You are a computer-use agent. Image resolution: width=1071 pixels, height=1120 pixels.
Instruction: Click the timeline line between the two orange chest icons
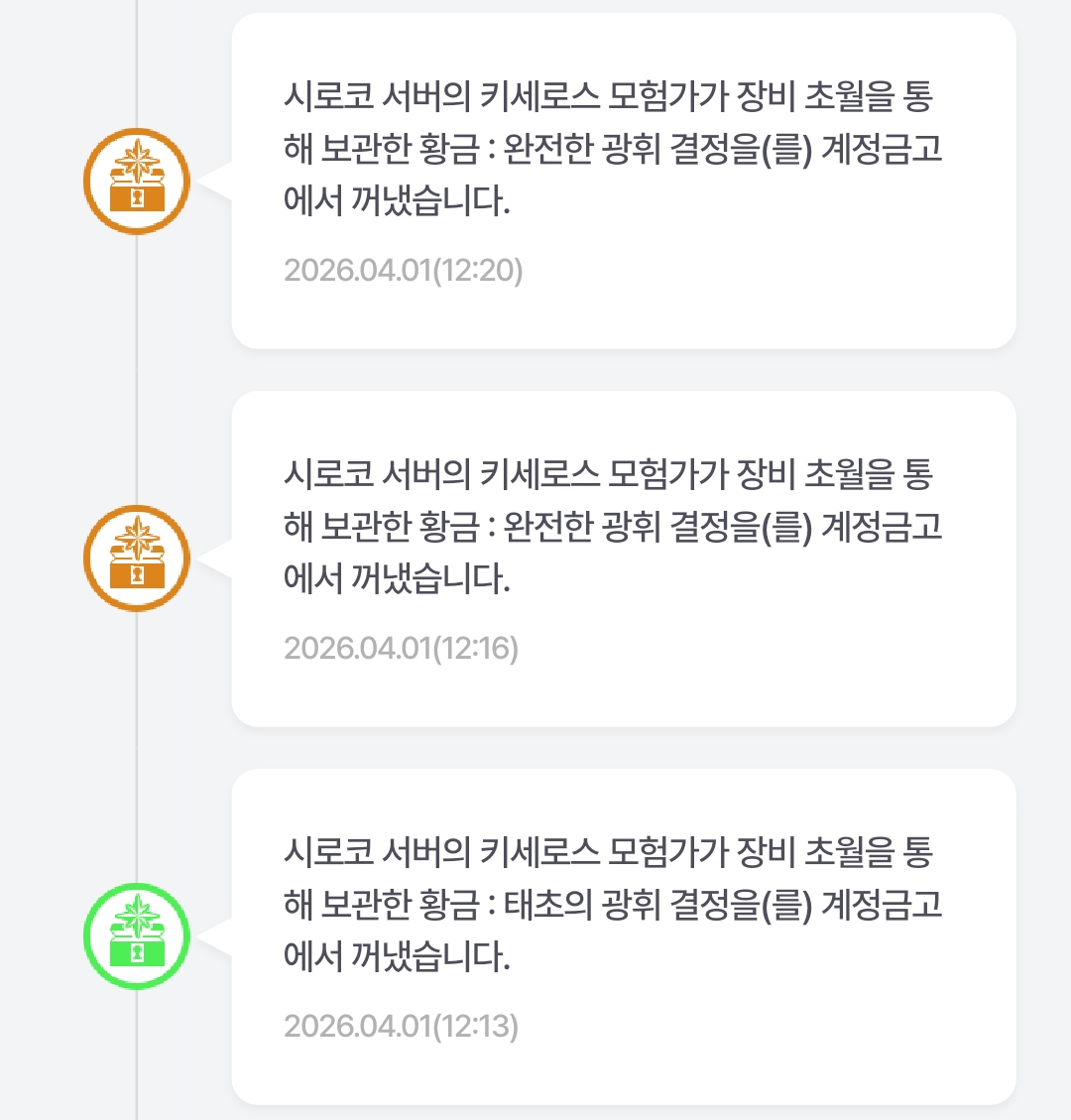tap(137, 369)
